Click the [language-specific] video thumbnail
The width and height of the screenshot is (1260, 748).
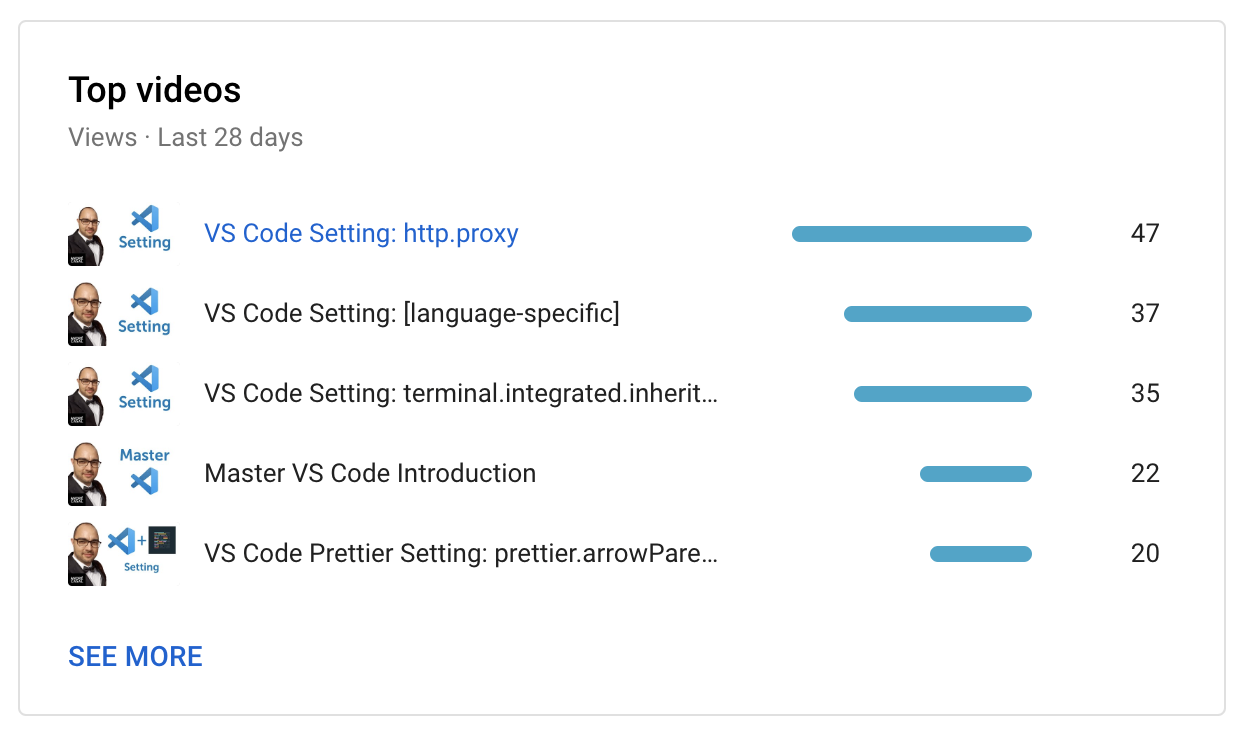tap(120, 313)
